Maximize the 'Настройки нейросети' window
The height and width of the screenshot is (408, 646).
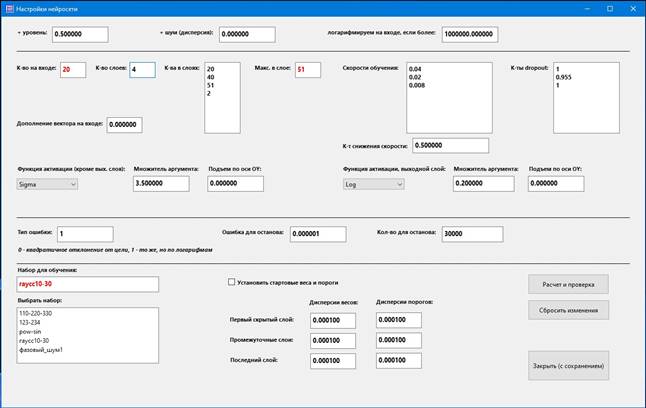609,8
